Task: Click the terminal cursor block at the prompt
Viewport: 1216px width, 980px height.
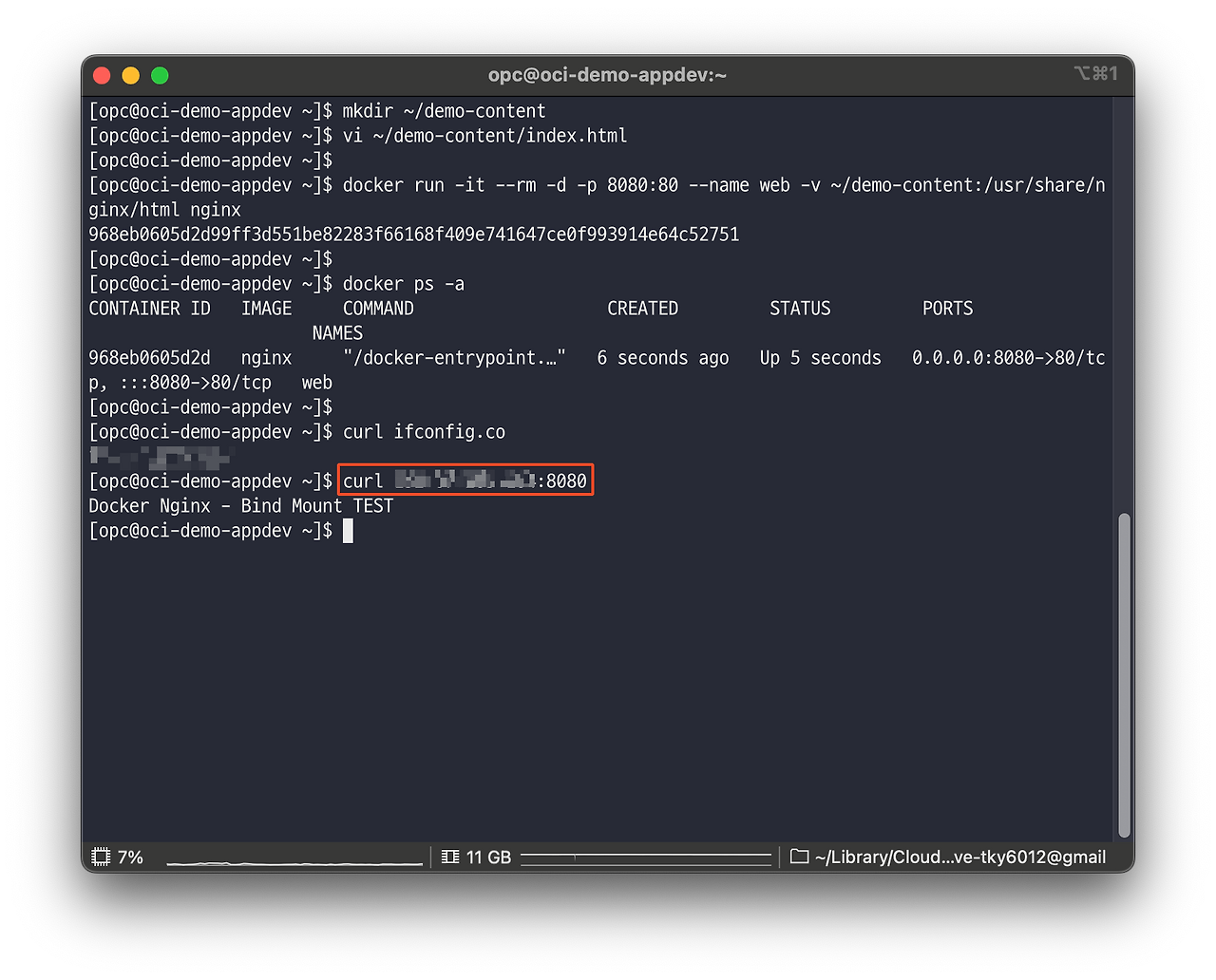Action: (348, 531)
